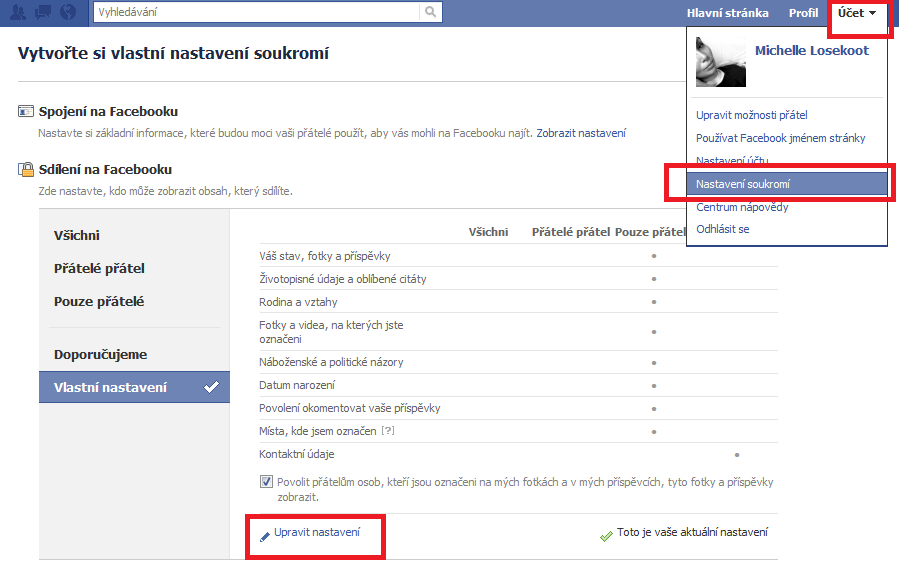The height and width of the screenshot is (574, 899).
Task: Click the green checkmark icon near Toto je vaše aktuální nastavení
Action: [606, 537]
